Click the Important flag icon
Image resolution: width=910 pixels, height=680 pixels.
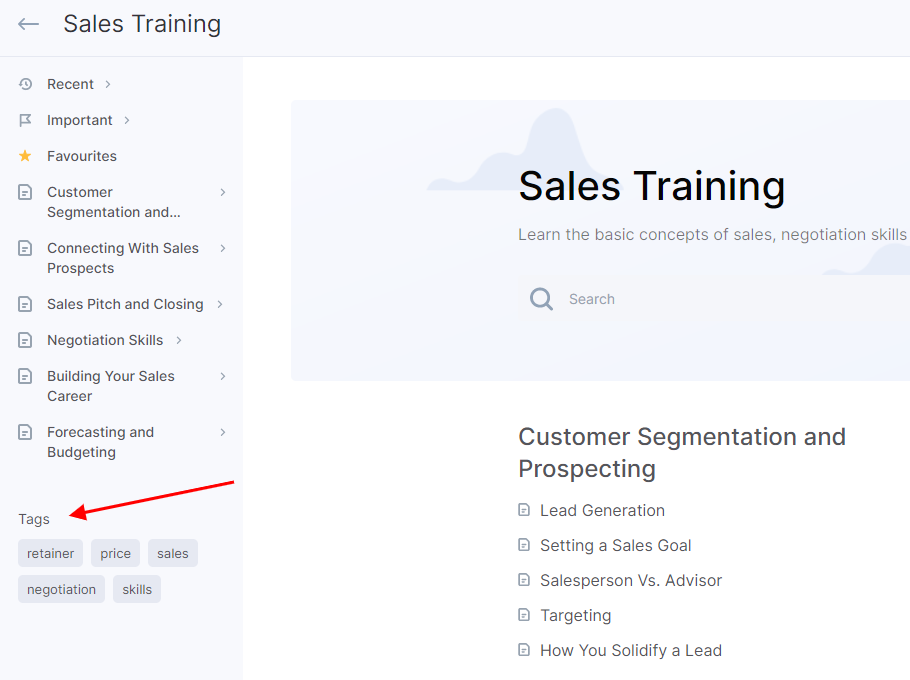pyautogui.click(x=25, y=120)
